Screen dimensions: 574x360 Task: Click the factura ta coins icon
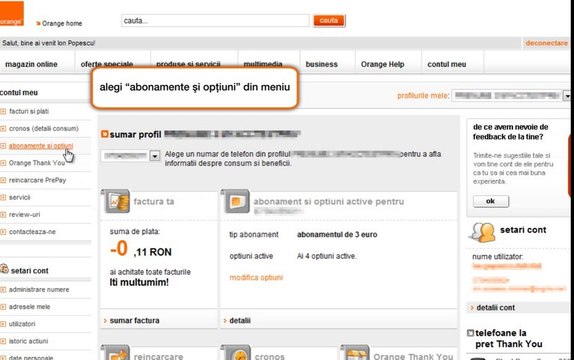pos(117,201)
